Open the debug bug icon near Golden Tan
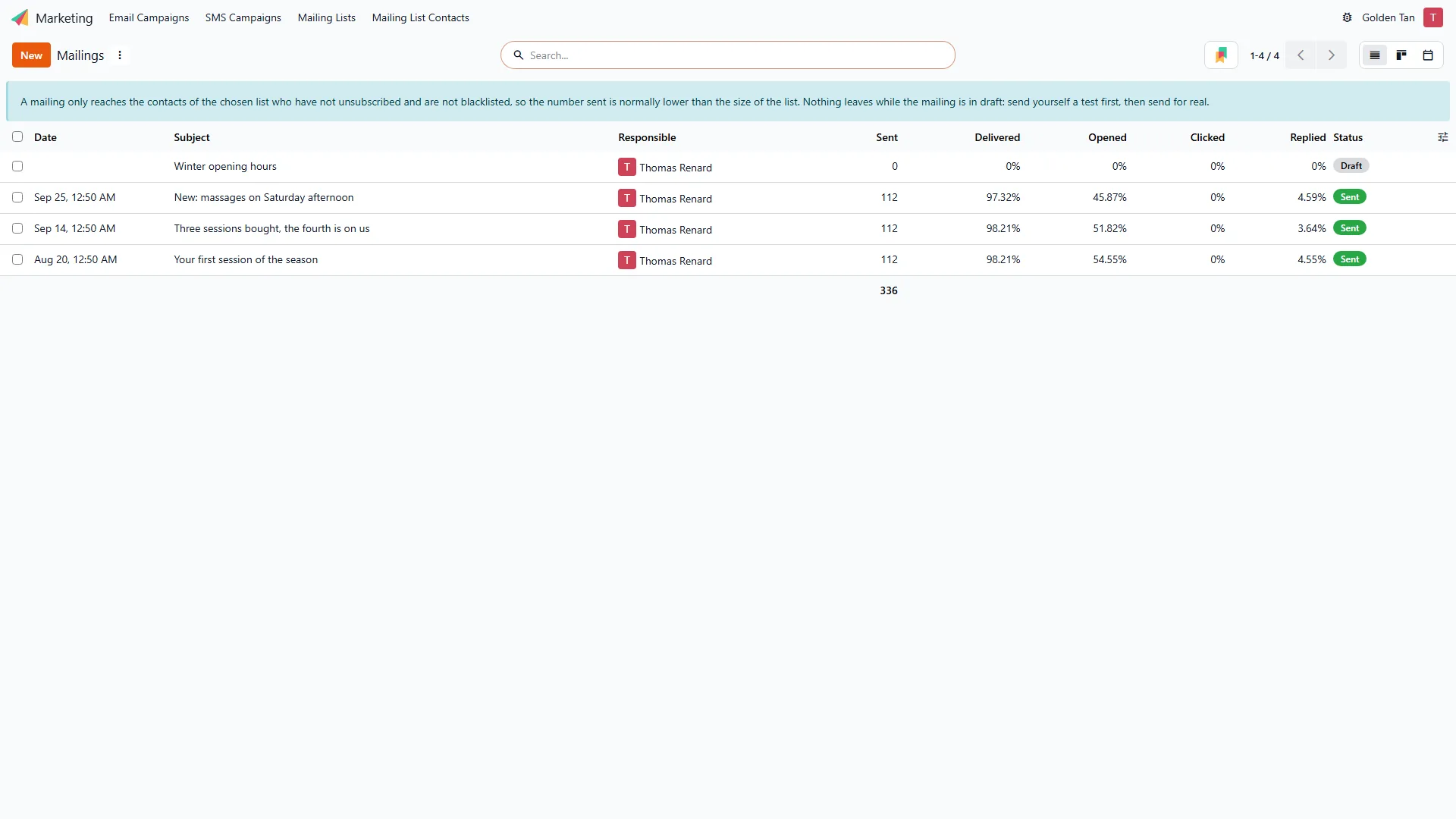This screenshot has height=819, width=1456. [1347, 17]
